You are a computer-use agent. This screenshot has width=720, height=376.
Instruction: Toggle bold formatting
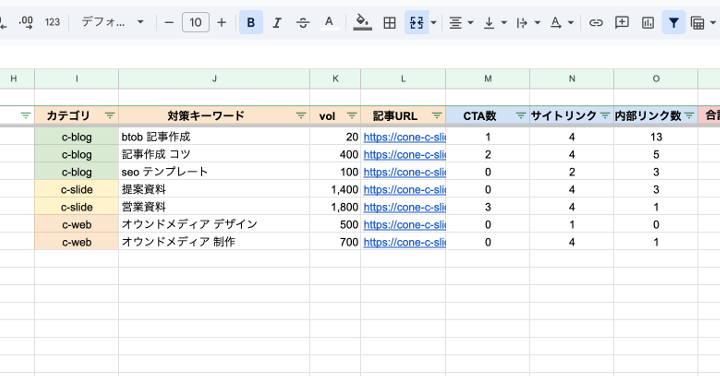point(251,22)
